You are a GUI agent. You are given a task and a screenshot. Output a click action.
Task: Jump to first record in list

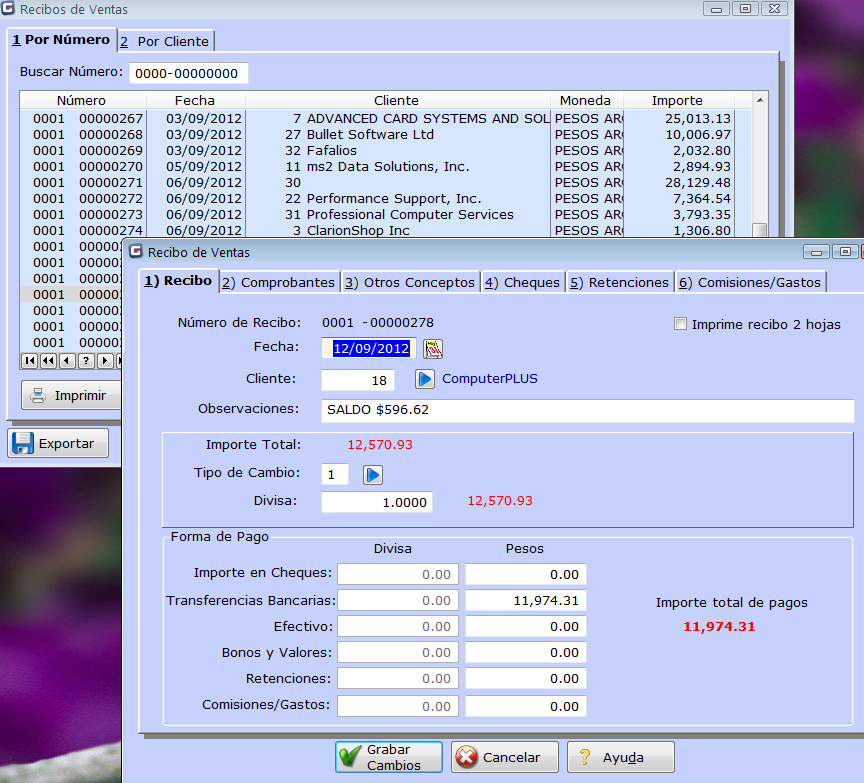point(30,361)
